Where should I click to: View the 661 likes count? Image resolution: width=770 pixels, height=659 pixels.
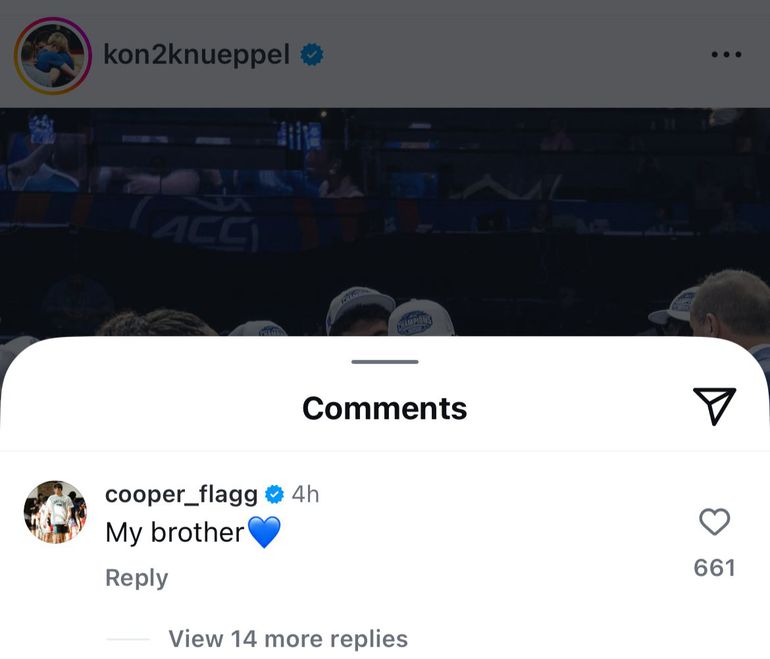point(714,568)
